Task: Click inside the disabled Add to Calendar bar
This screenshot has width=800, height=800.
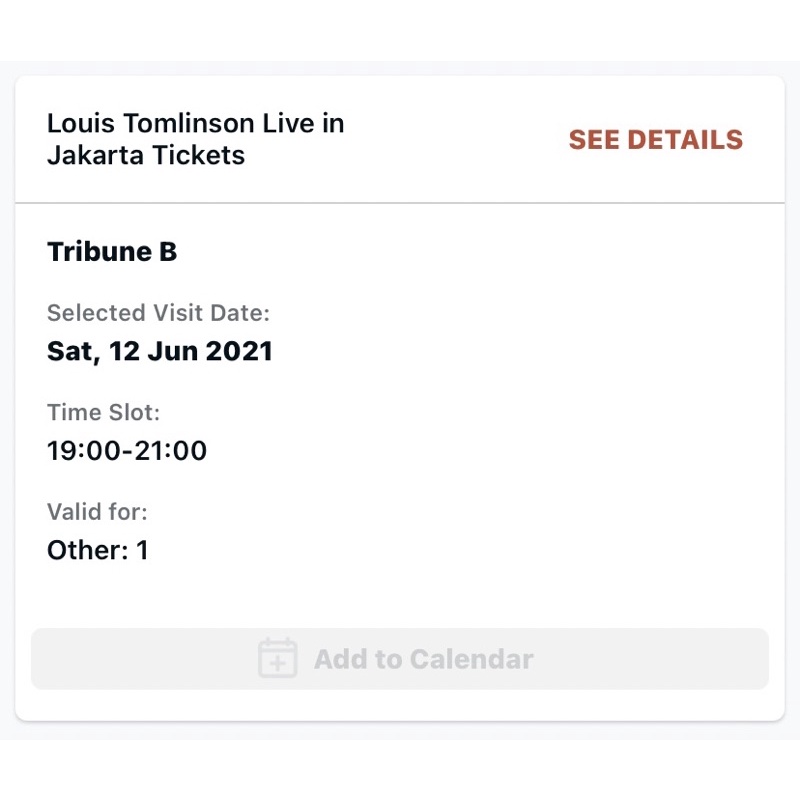Action: click(400, 658)
